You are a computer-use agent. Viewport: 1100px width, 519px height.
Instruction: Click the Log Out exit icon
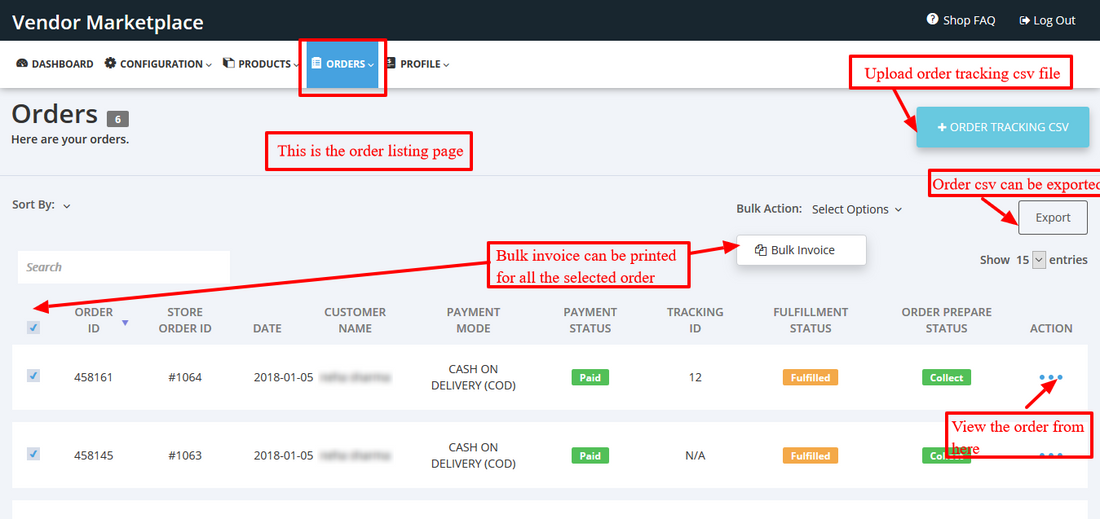[1024, 20]
